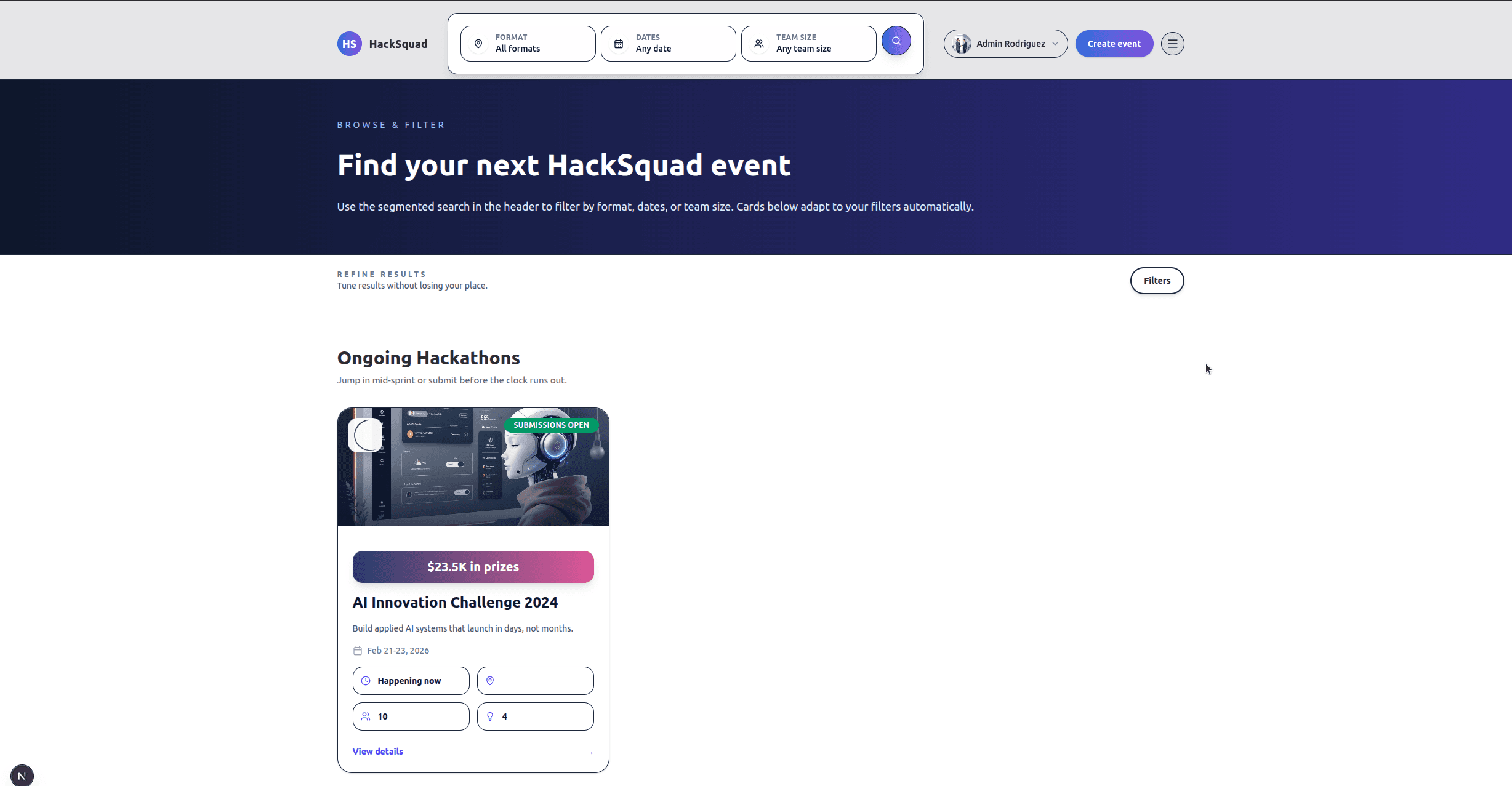Open the Filters panel under Refine Results

[x=1157, y=280]
